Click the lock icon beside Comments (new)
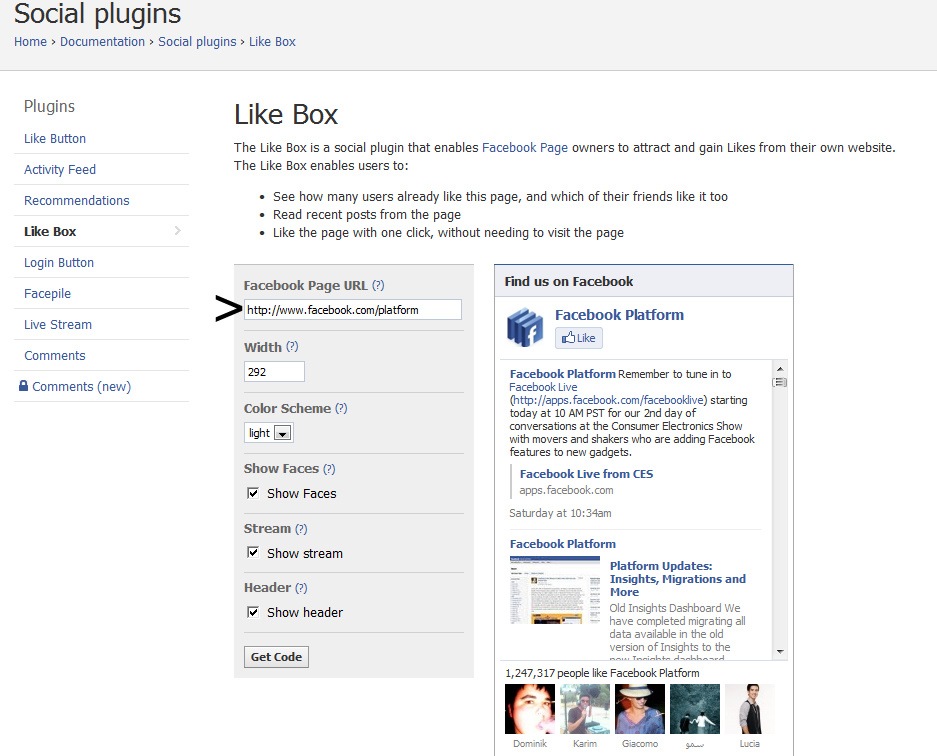The image size is (937, 756). [23, 385]
